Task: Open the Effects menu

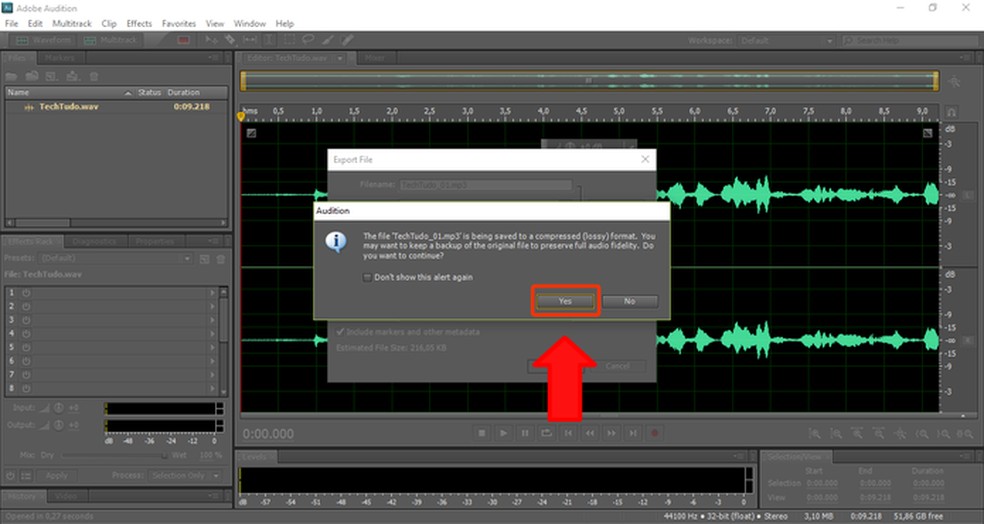Action: (x=139, y=23)
